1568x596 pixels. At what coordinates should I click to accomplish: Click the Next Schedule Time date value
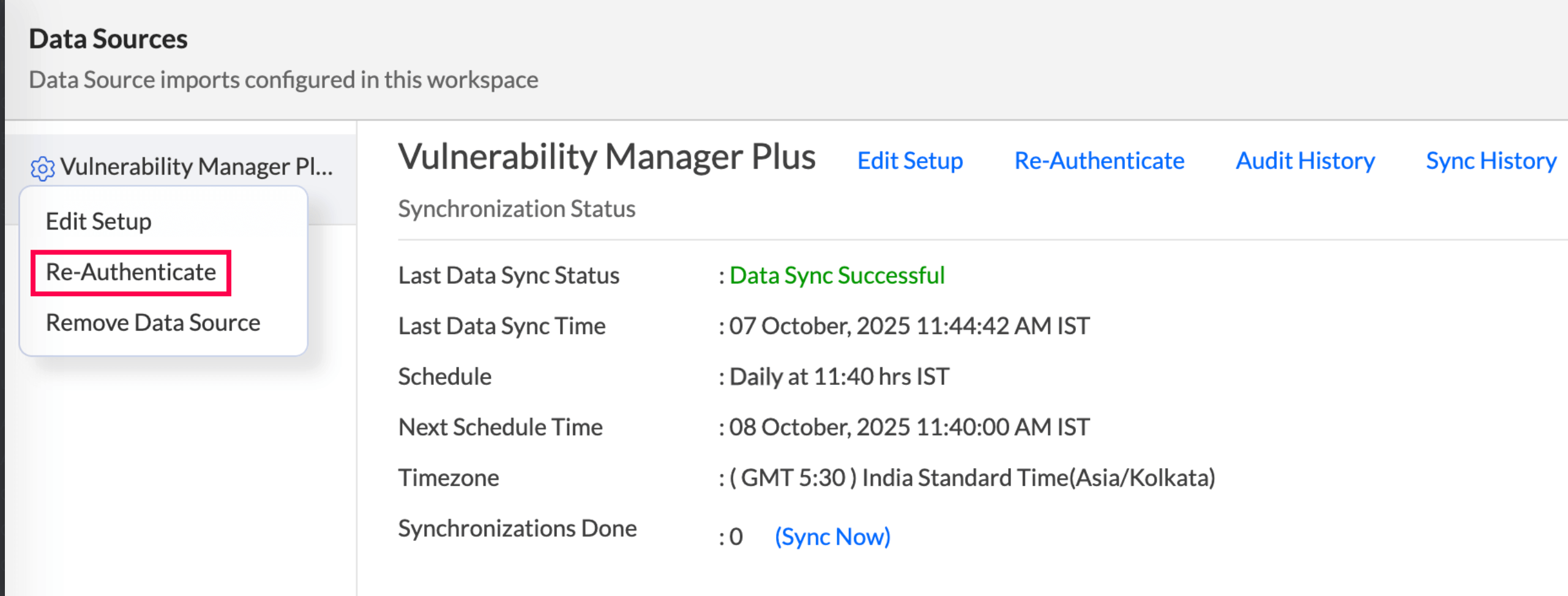point(909,427)
